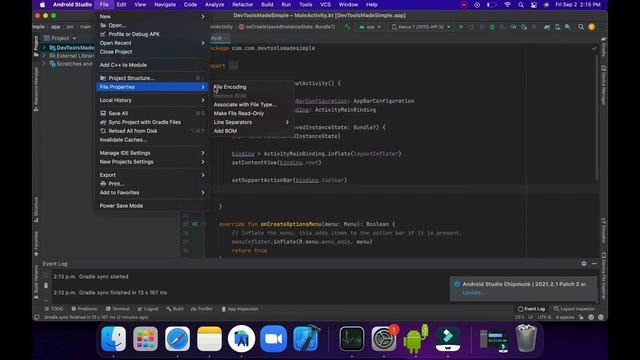Expand the DevToolsMadeSimple project tree node
640x360 pixels.
coord(44,48)
